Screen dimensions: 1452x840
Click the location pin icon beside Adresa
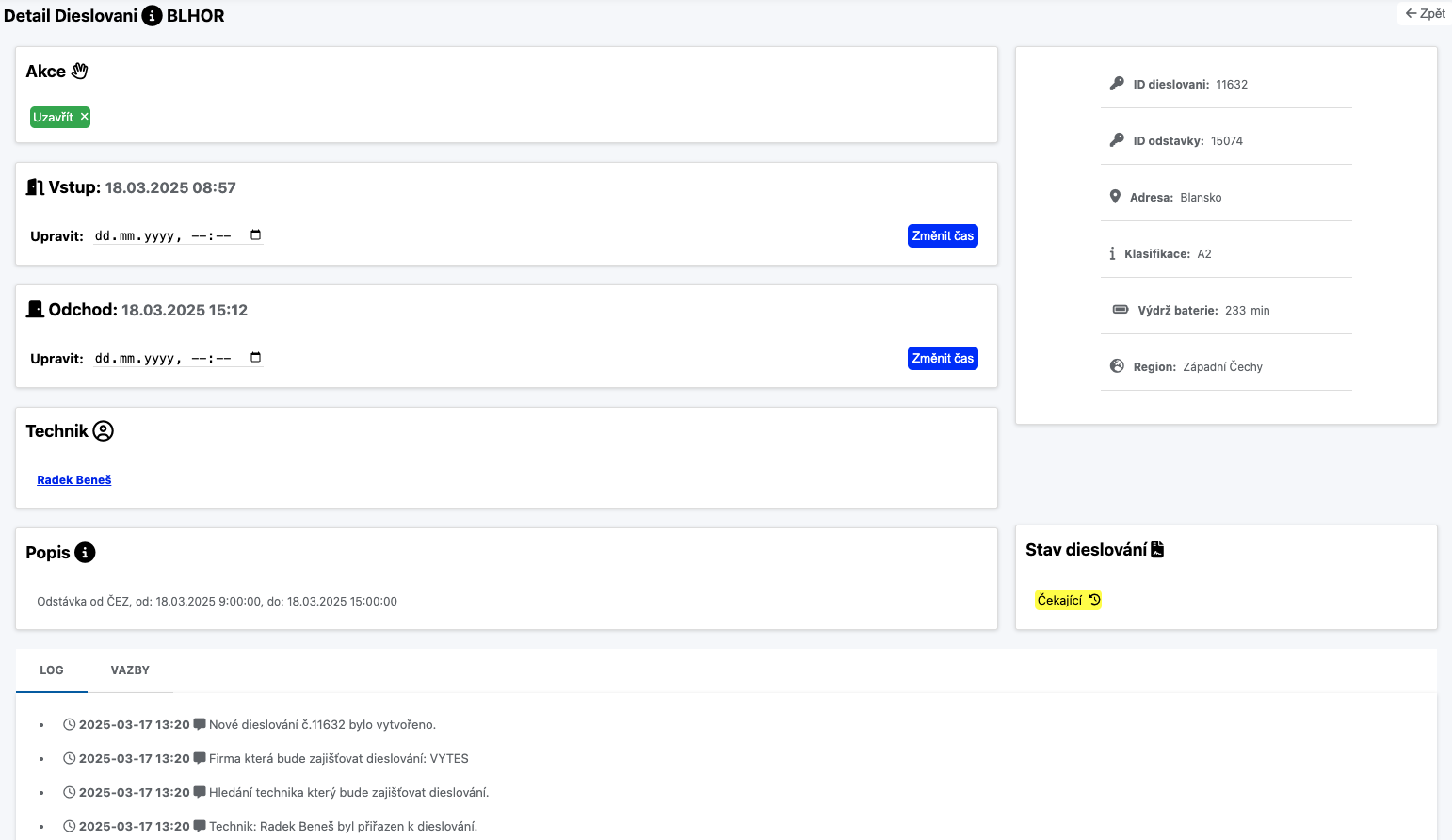coord(1115,197)
